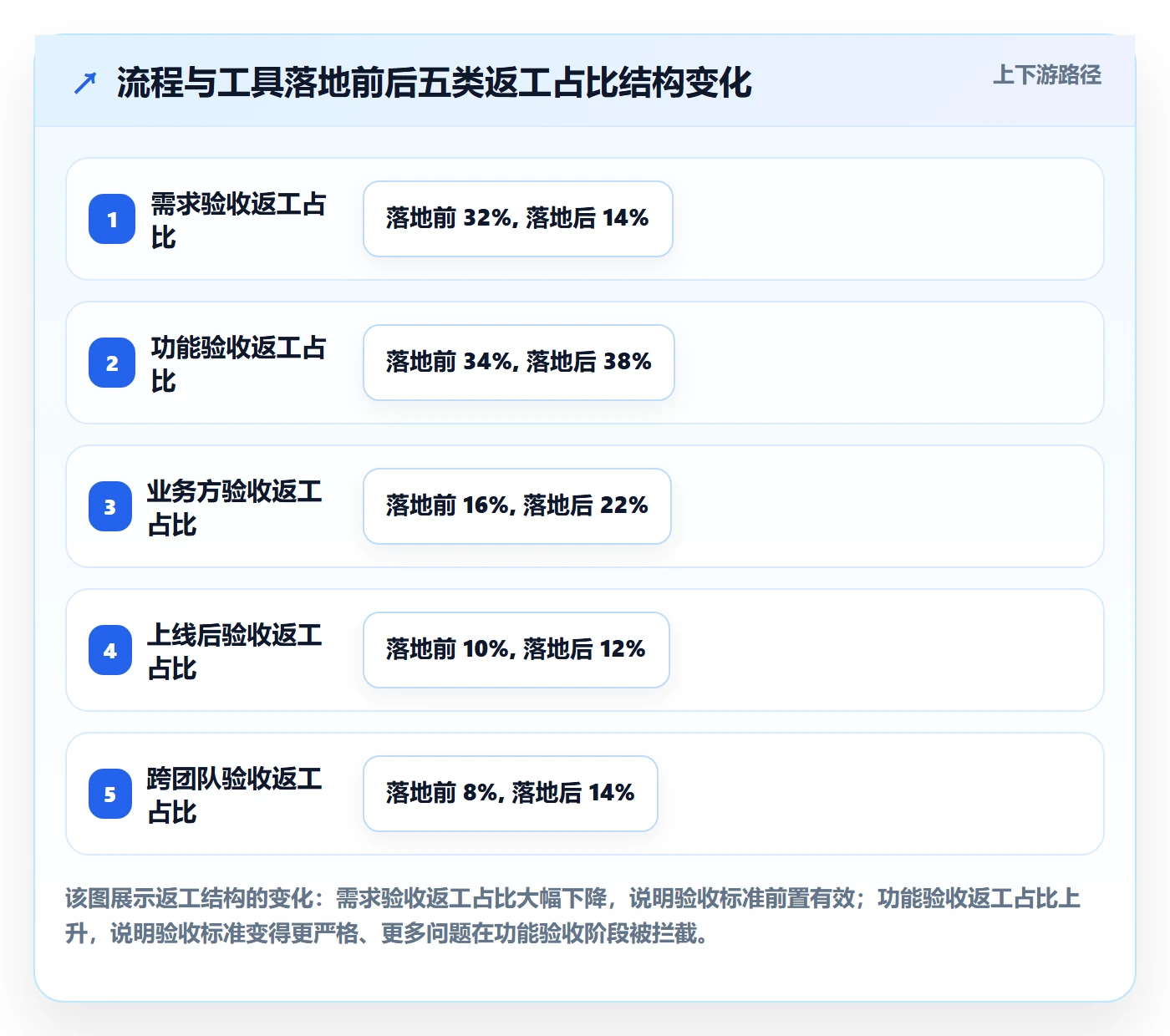Viewport: 1170px width, 1036px height.
Task: Click the 跨团队验收返工占比 row label
Action: (x=235, y=795)
